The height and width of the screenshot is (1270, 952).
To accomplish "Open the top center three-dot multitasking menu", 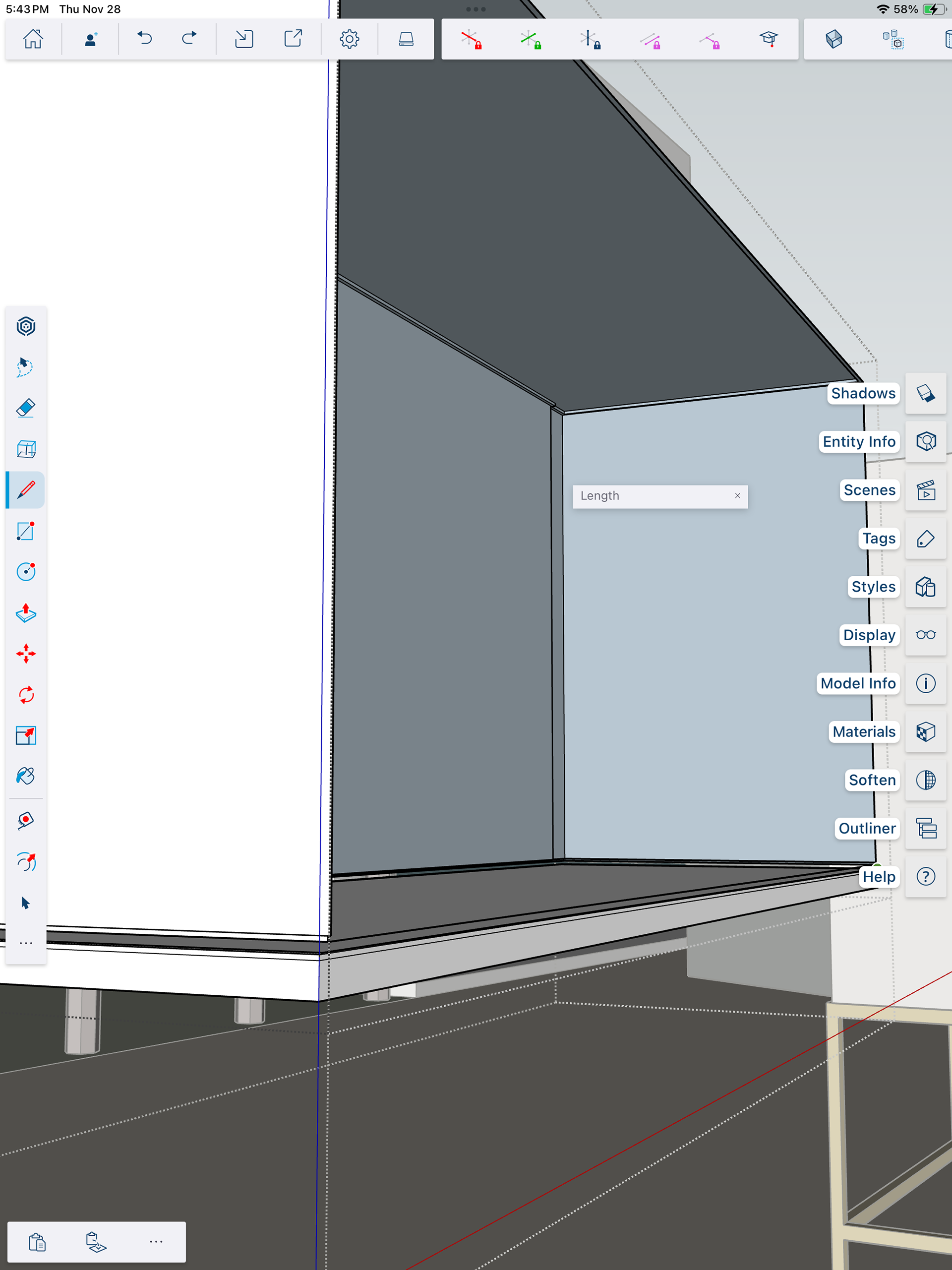I will click(x=476, y=9).
